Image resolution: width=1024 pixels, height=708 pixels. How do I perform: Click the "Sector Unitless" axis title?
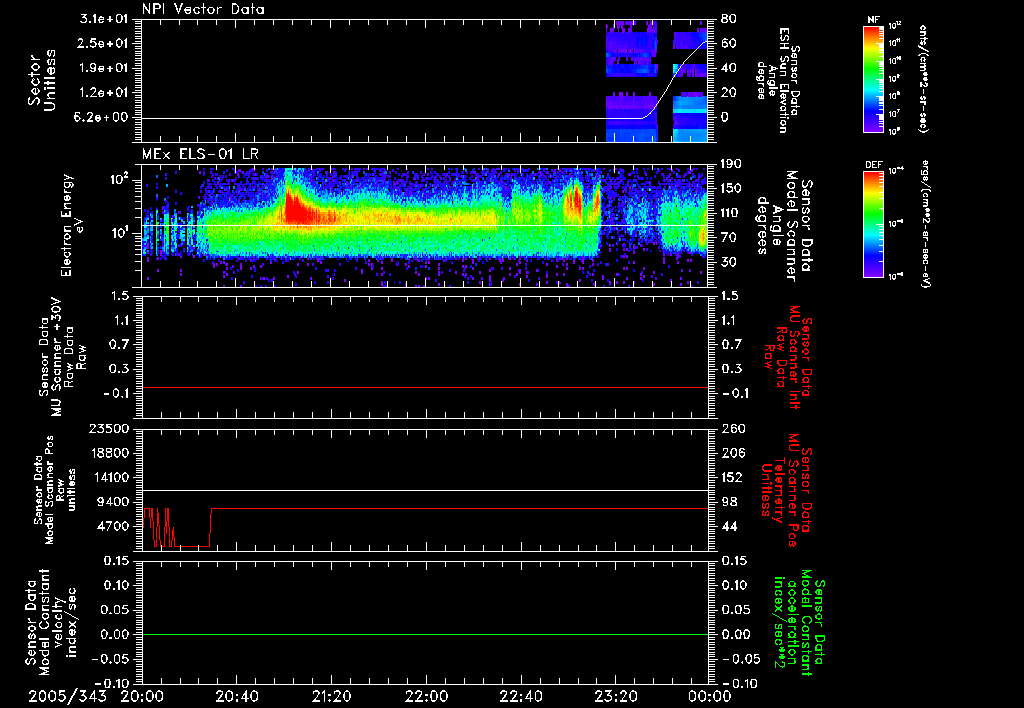(42, 80)
